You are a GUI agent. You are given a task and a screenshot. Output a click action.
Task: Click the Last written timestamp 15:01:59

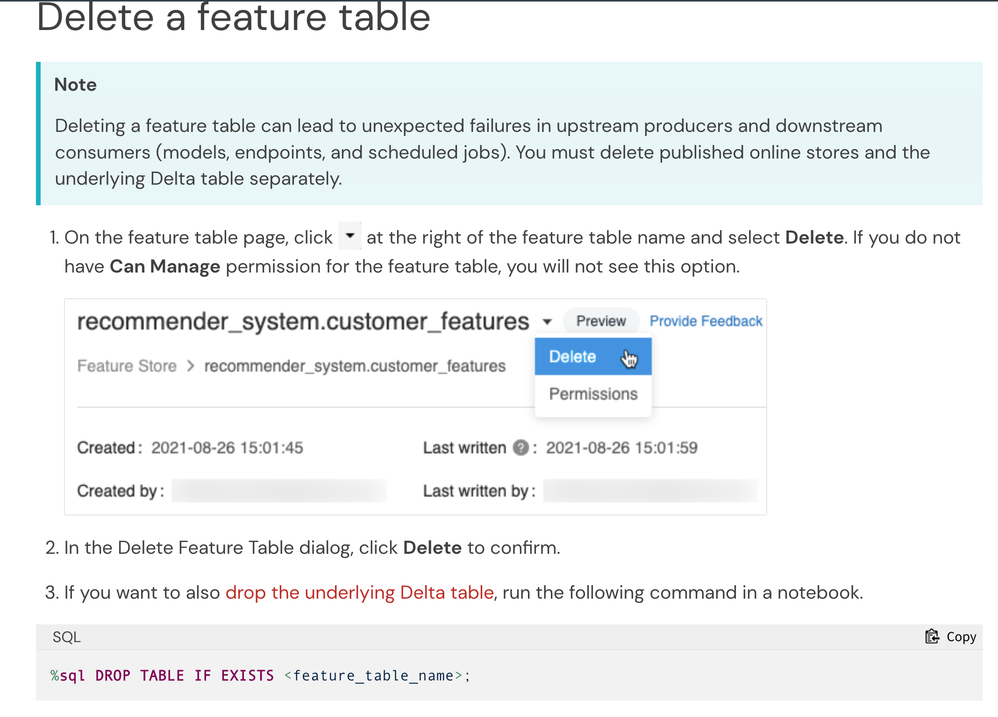tap(621, 448)
